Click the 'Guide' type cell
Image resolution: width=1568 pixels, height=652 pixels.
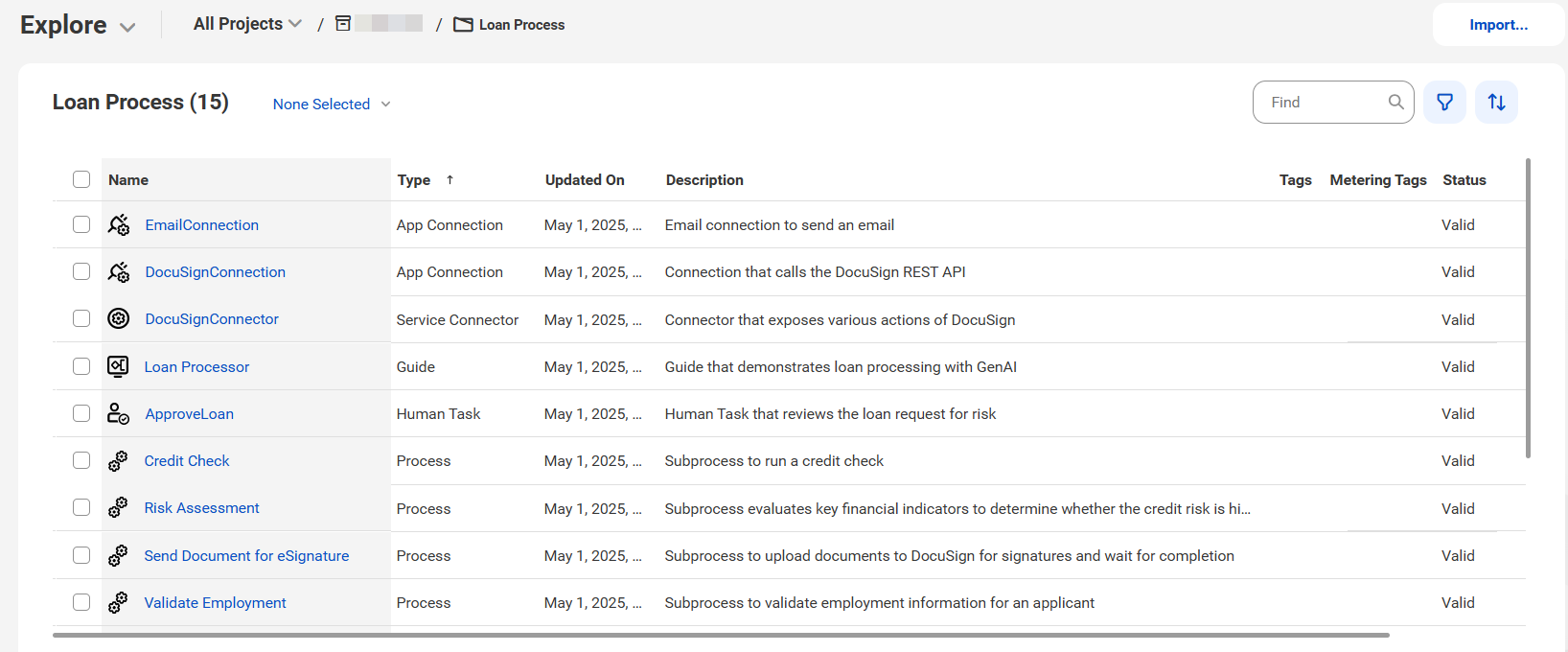pos(416,366)
